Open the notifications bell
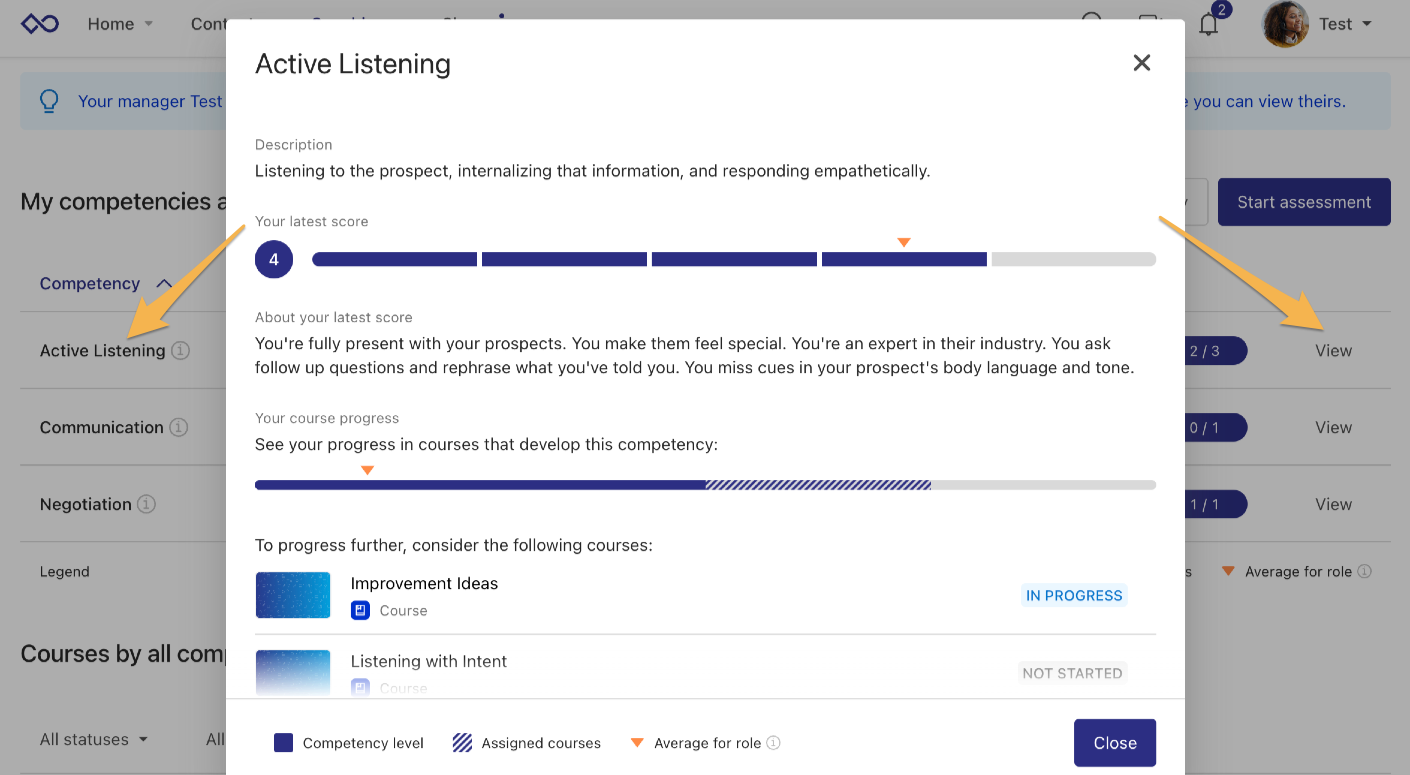Viewport: 1410px width, 775px height. (1209, 25)
